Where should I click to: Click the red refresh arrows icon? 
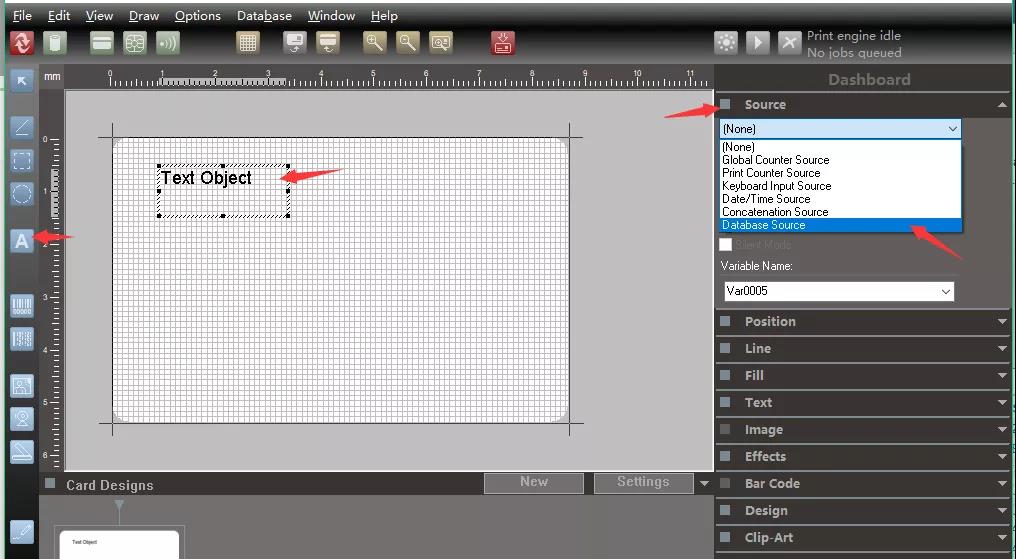[22, 43]
